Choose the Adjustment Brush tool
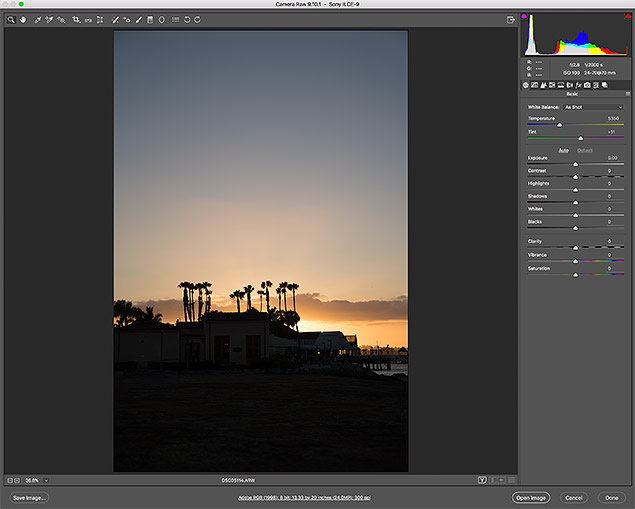 click(x=138, y=19)
